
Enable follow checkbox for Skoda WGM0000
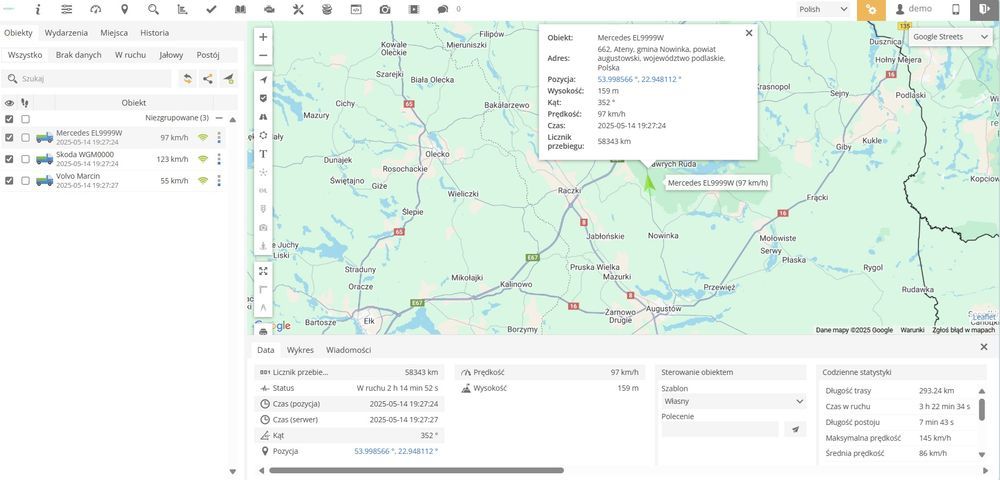25,159
